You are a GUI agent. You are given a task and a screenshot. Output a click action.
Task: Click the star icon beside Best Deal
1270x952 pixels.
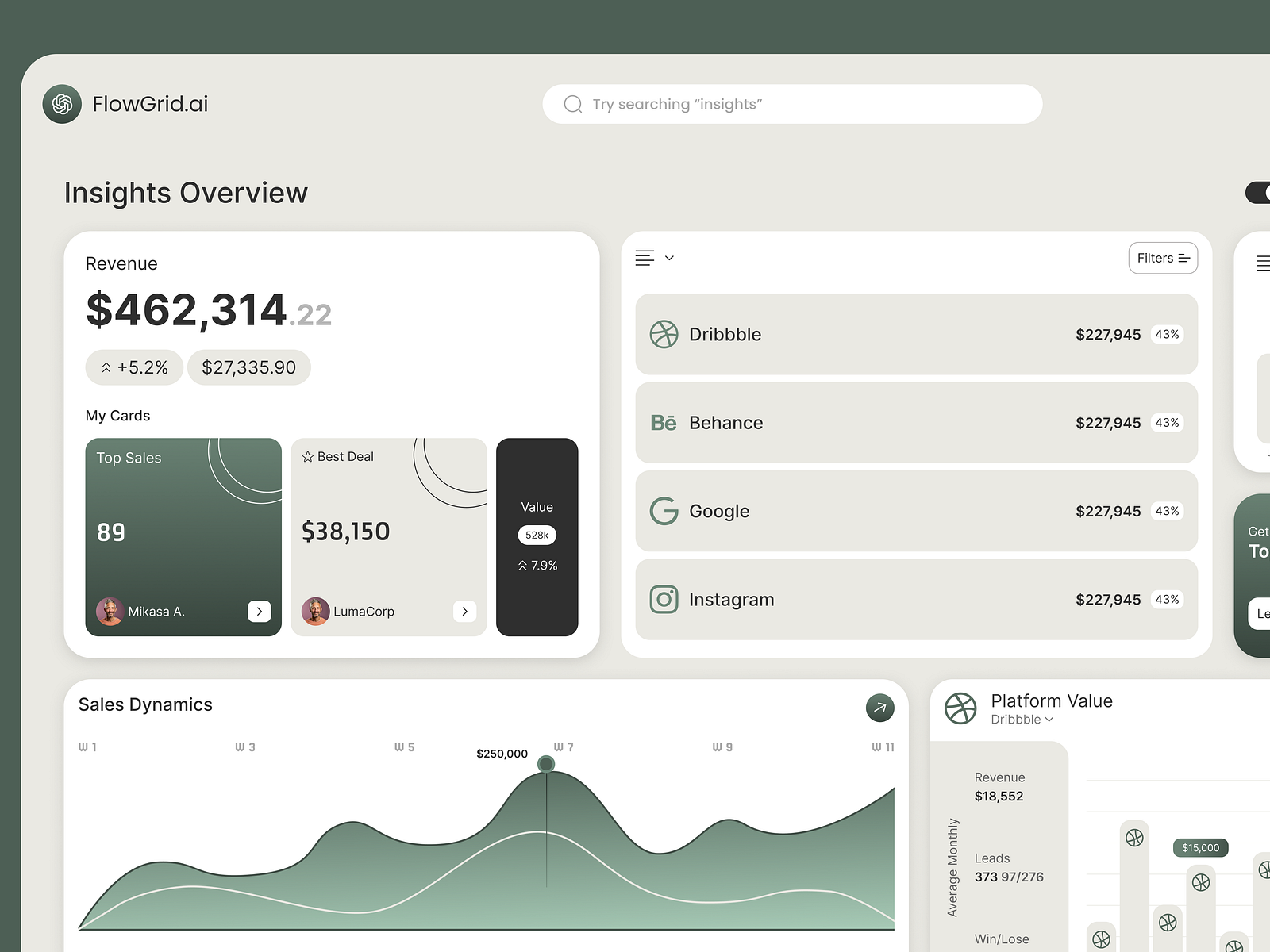click(308, 457)
